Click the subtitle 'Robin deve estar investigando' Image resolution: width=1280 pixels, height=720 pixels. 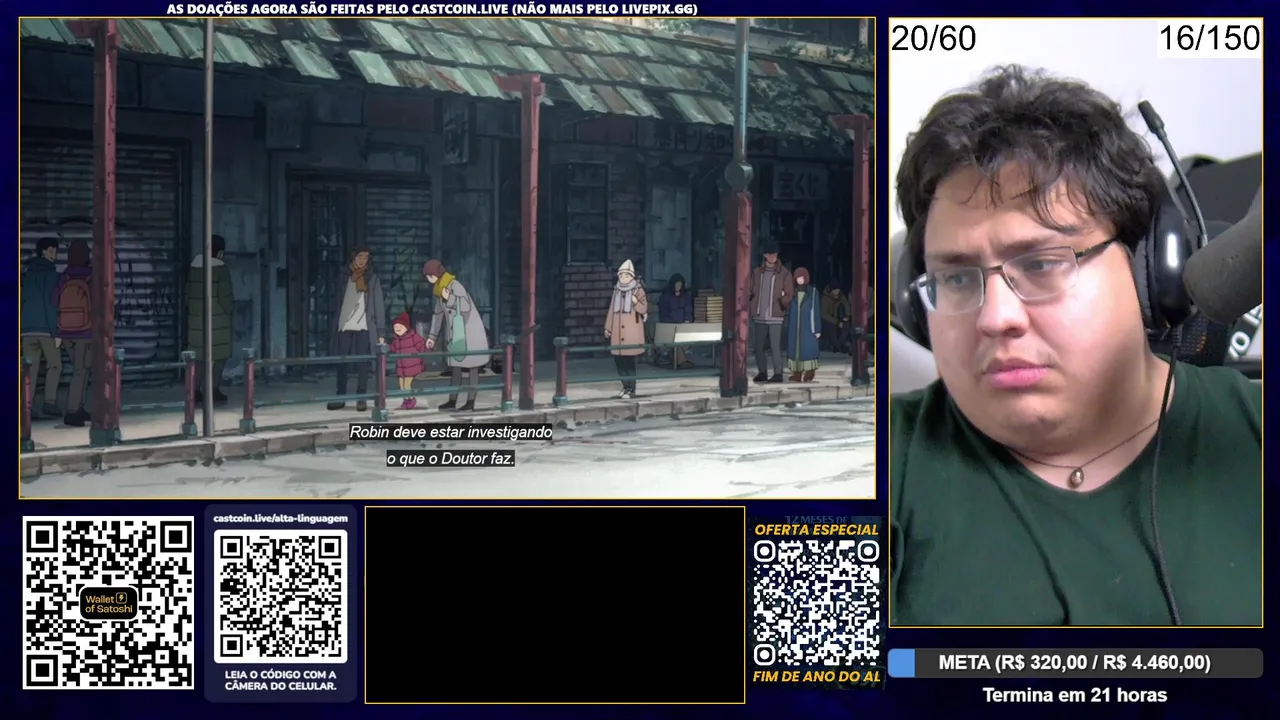pos(450,432)
